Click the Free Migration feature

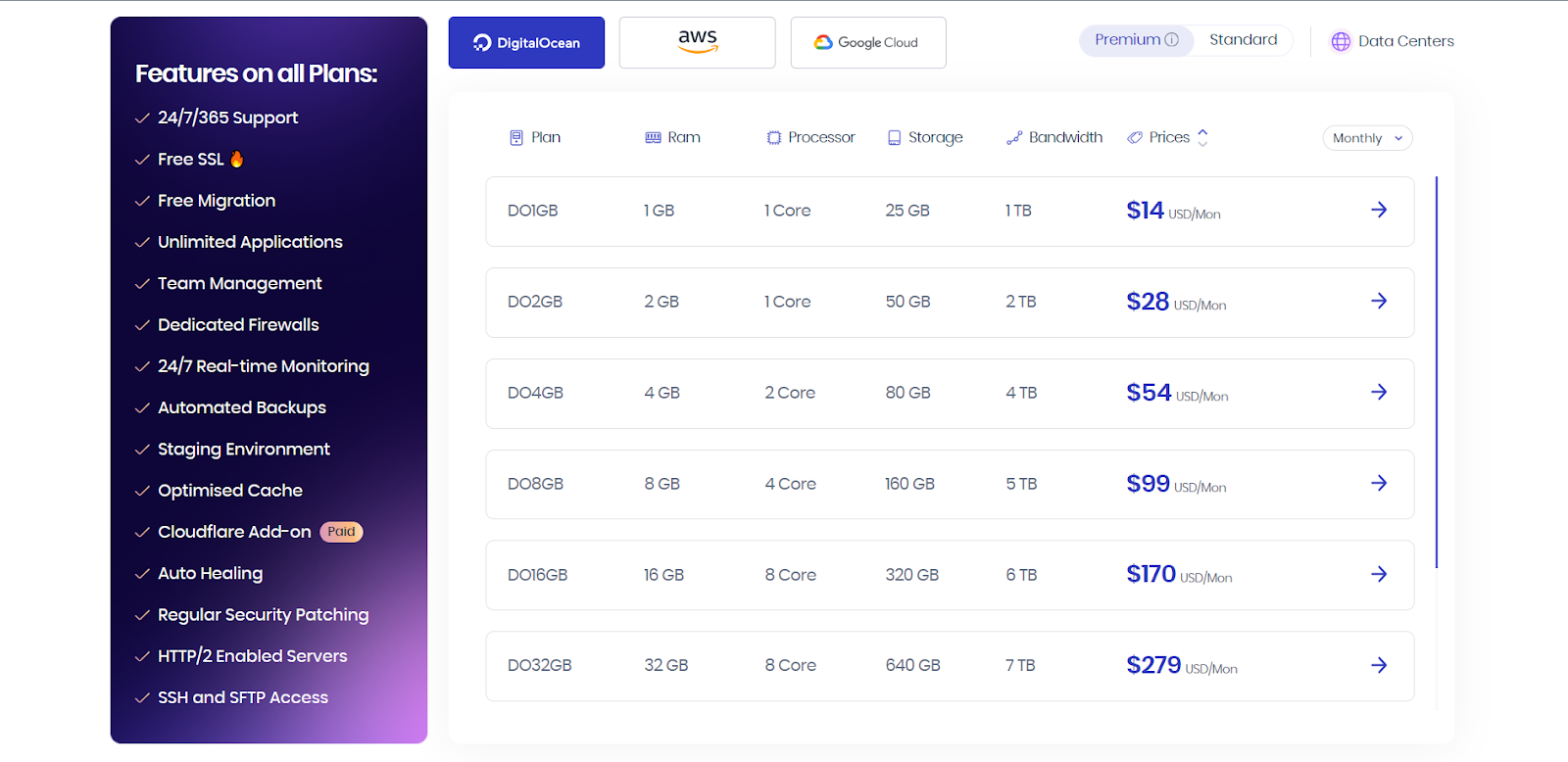tap(217, 201)
